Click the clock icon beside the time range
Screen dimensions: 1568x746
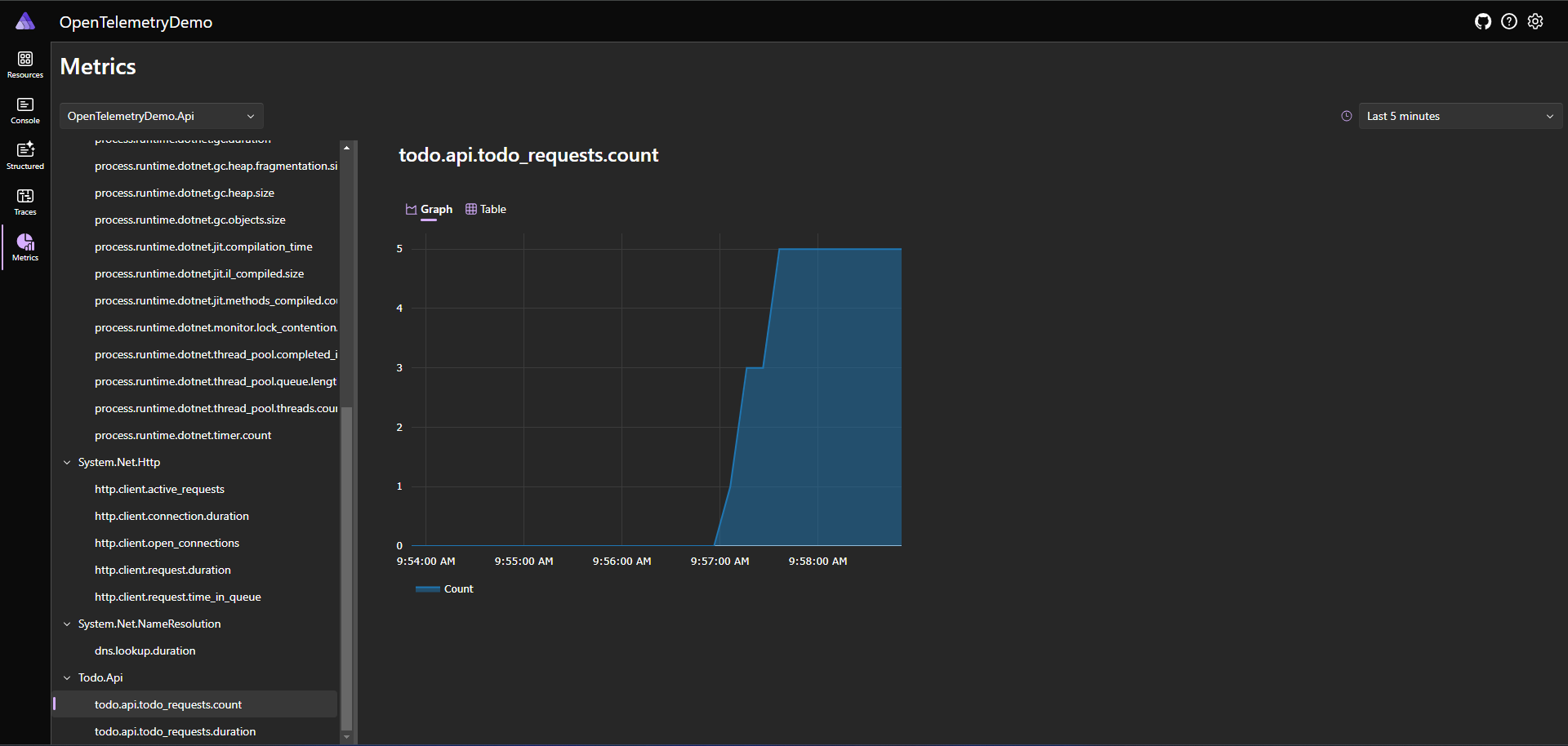pos(1347,115)
